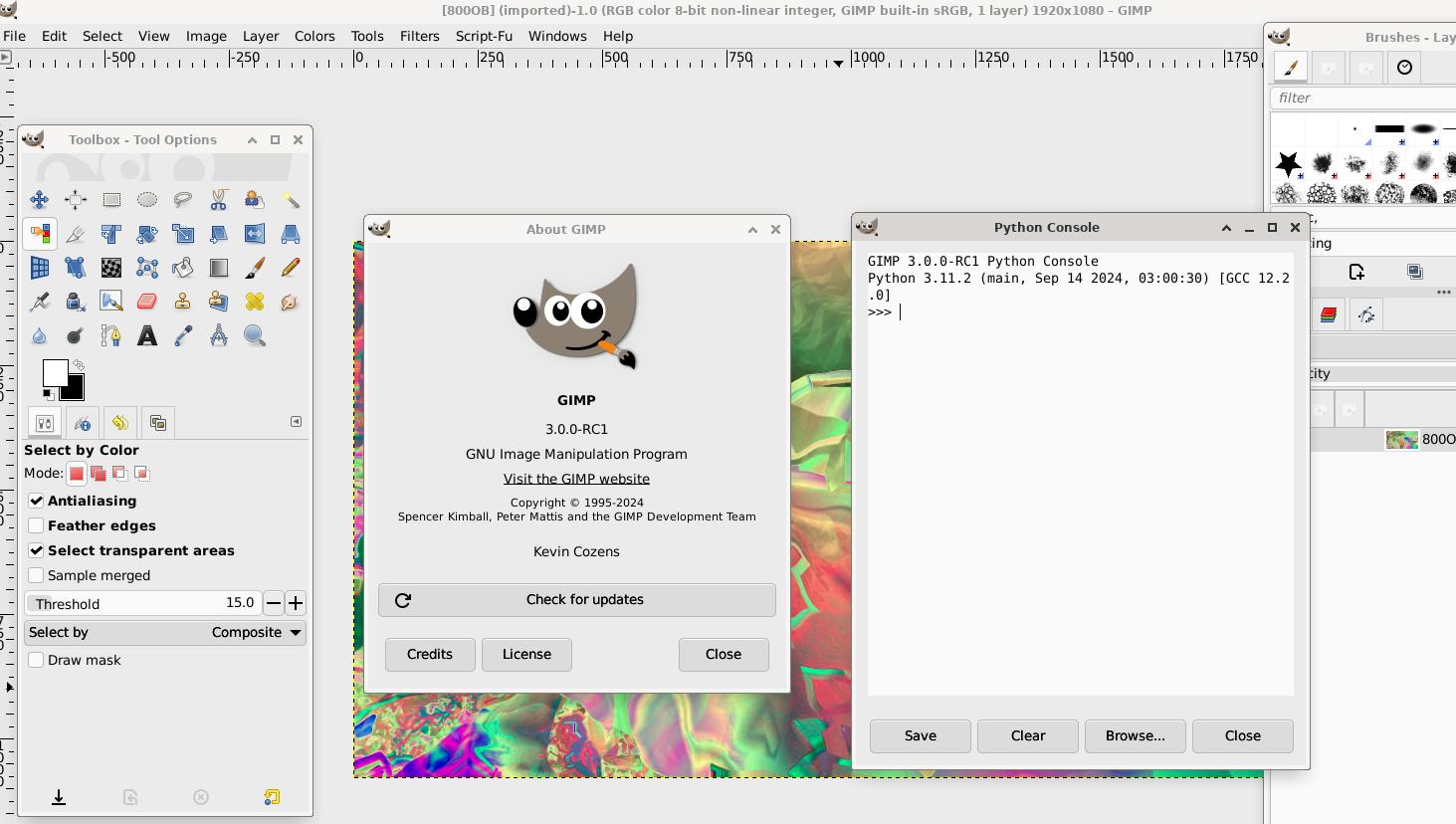Select the Ink tool
Screen dimensions: 1456x824
pyautogui.click(x=75, y=302)
